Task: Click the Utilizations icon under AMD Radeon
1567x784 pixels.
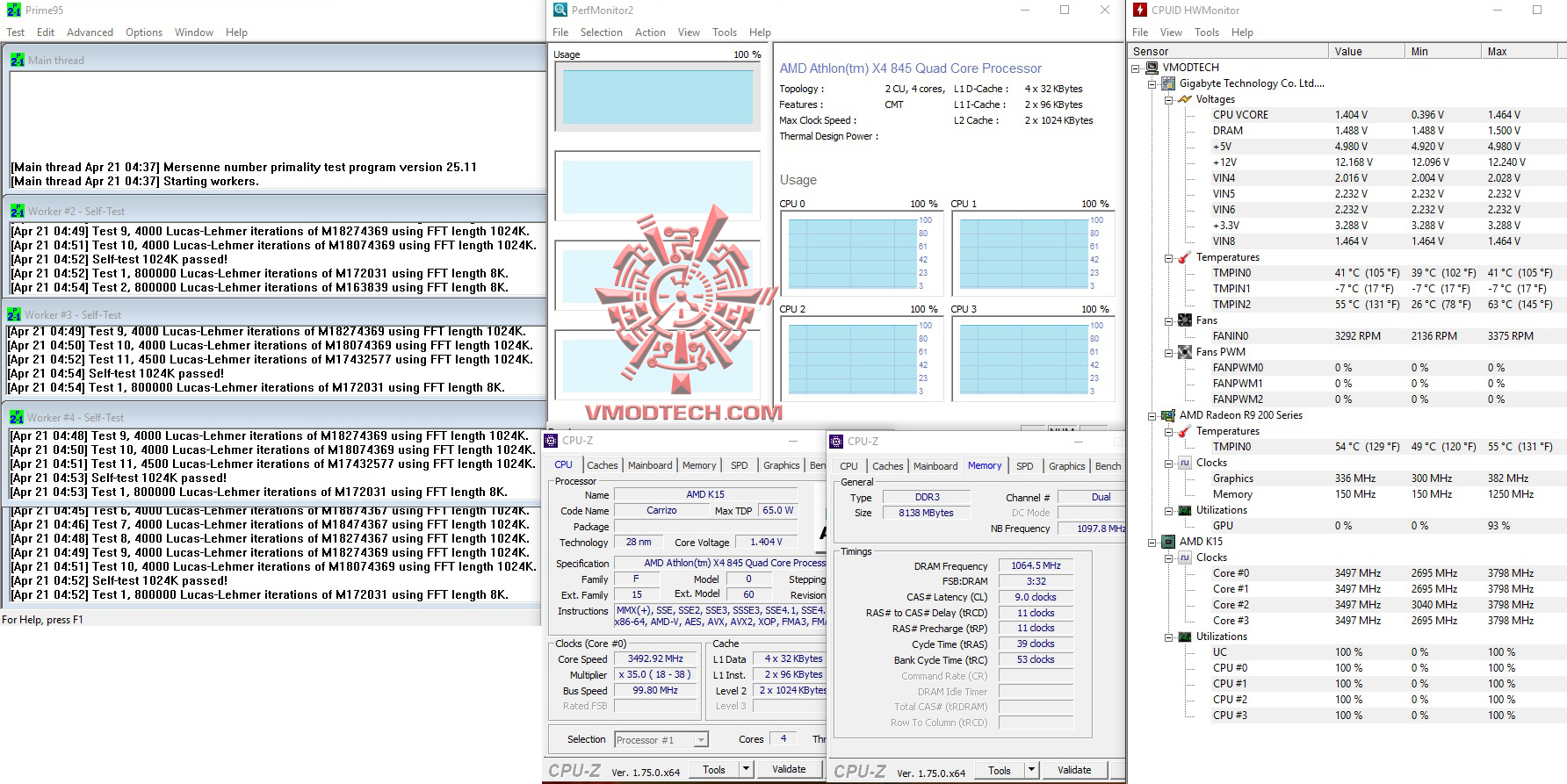Action: tap(1185, 510)
